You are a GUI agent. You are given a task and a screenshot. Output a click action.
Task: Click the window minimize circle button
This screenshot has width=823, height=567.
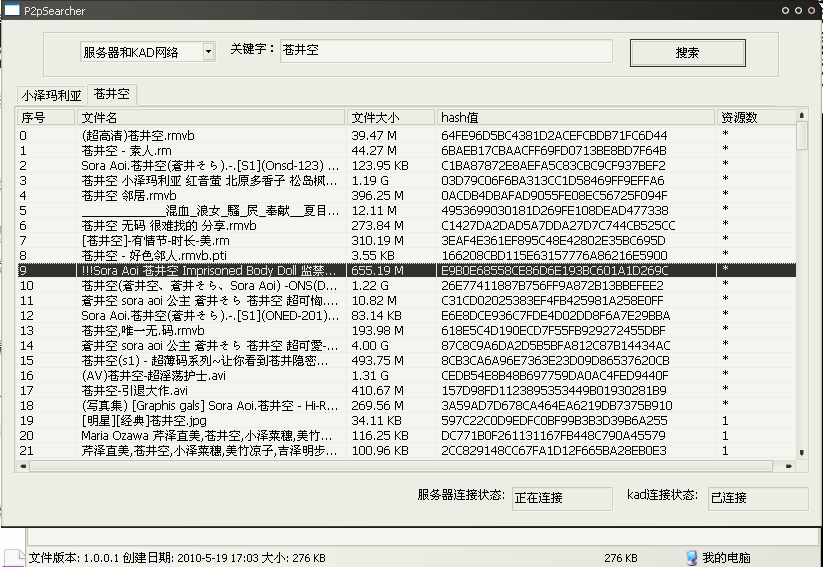pyautogui.click(x=785, y=10)
